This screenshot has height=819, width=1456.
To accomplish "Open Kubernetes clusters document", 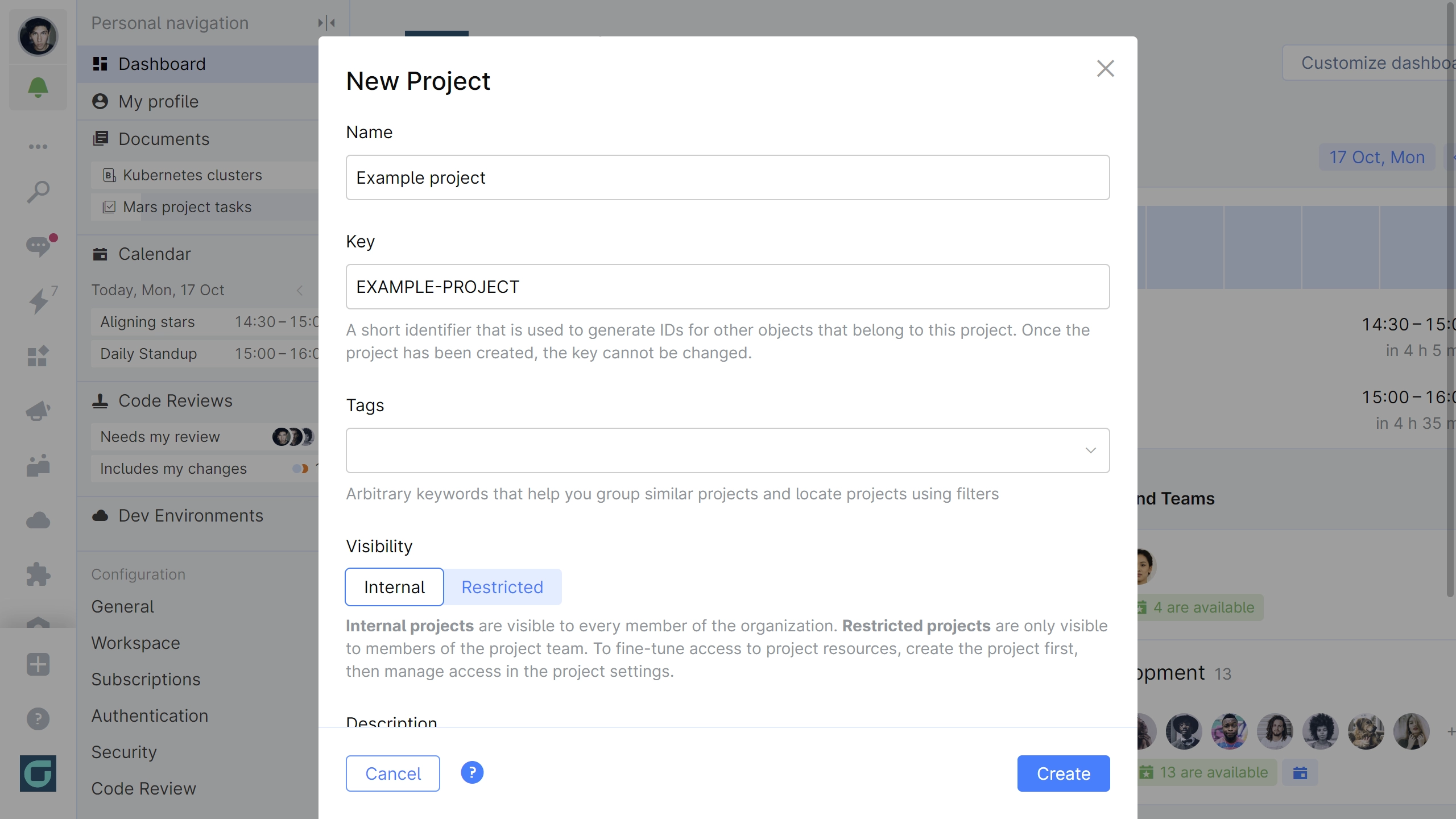I will point(192,175).
